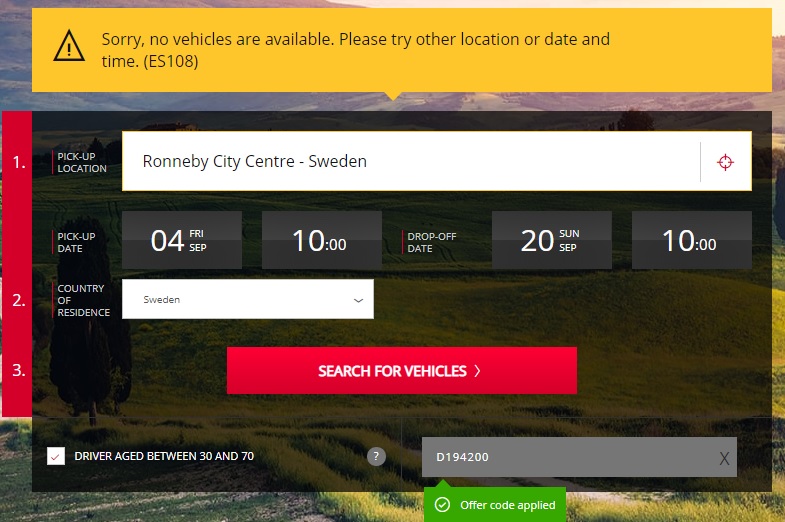This screenshot has width=785, height=522.
Task: Toggle driver aged between 30 and 70 checkbox
Action: tap(56, 456)
